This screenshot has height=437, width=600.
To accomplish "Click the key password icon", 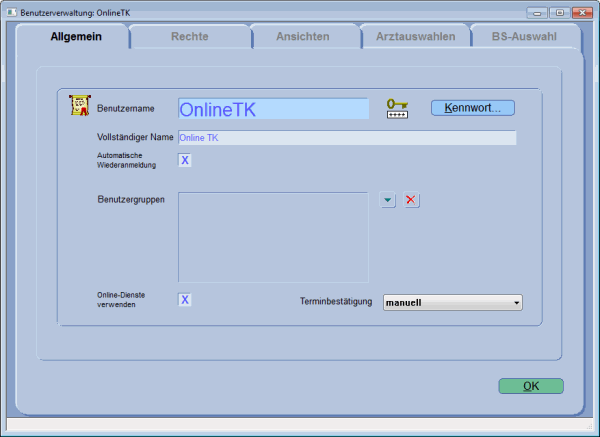I will tap(397, 108).
